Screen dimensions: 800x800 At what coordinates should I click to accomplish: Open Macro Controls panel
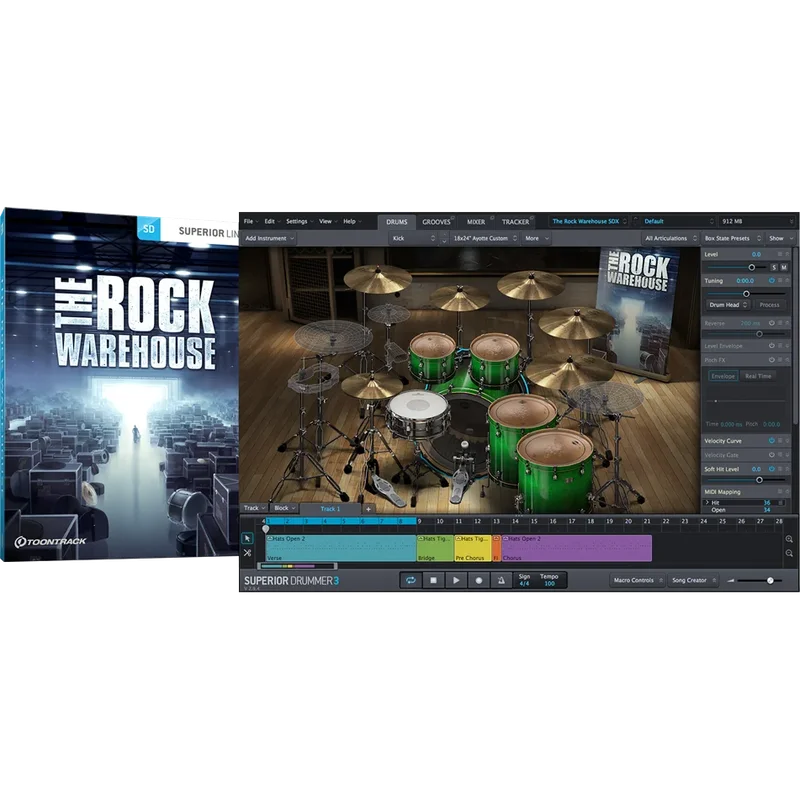pos(638,580)
